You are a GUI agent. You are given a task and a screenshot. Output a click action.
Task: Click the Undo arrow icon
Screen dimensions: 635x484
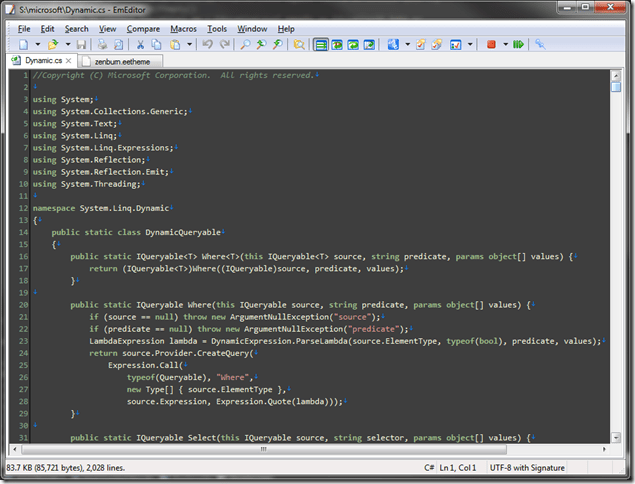tap(207, 45)
